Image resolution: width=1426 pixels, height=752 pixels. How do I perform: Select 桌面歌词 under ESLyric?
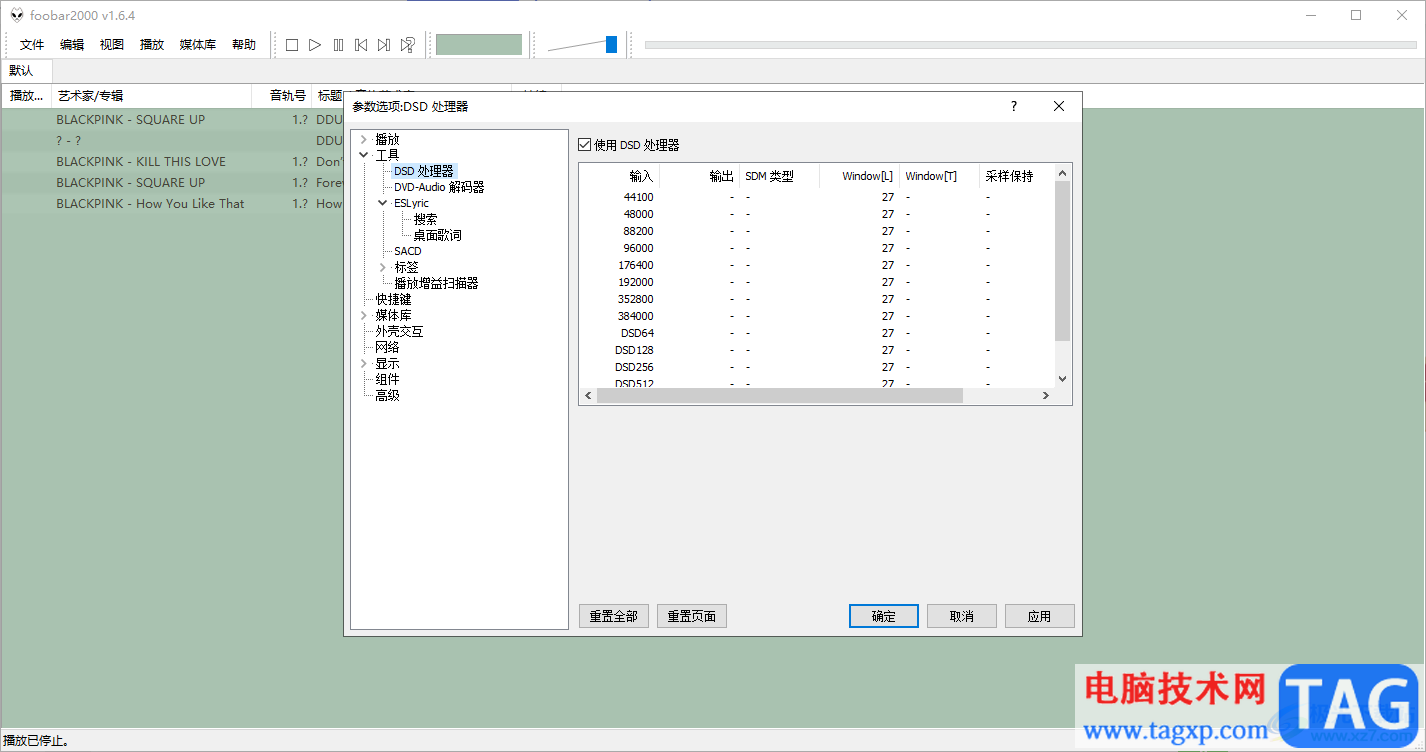click(x=438, y=235)
